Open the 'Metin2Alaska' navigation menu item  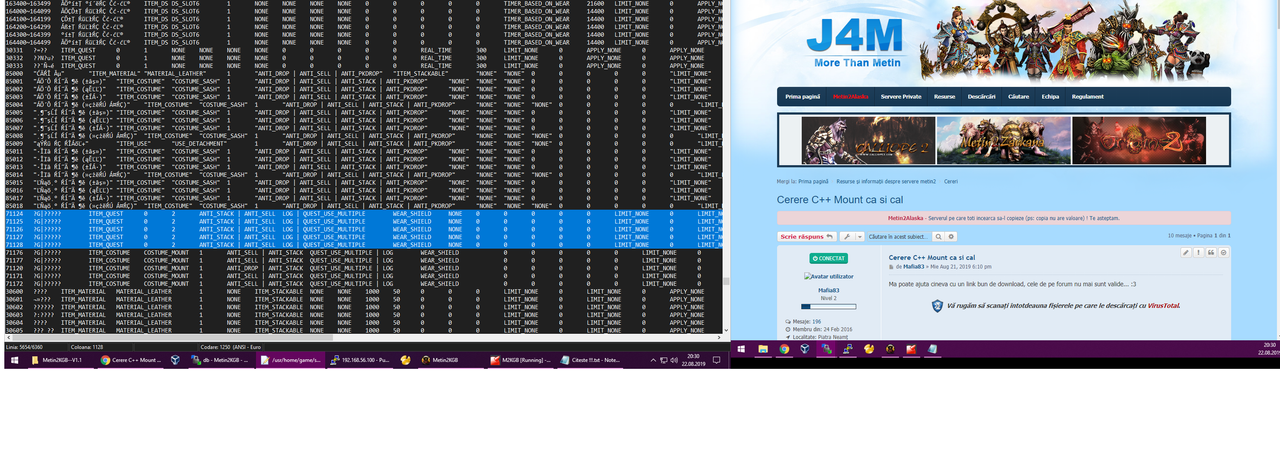[850, 97]
